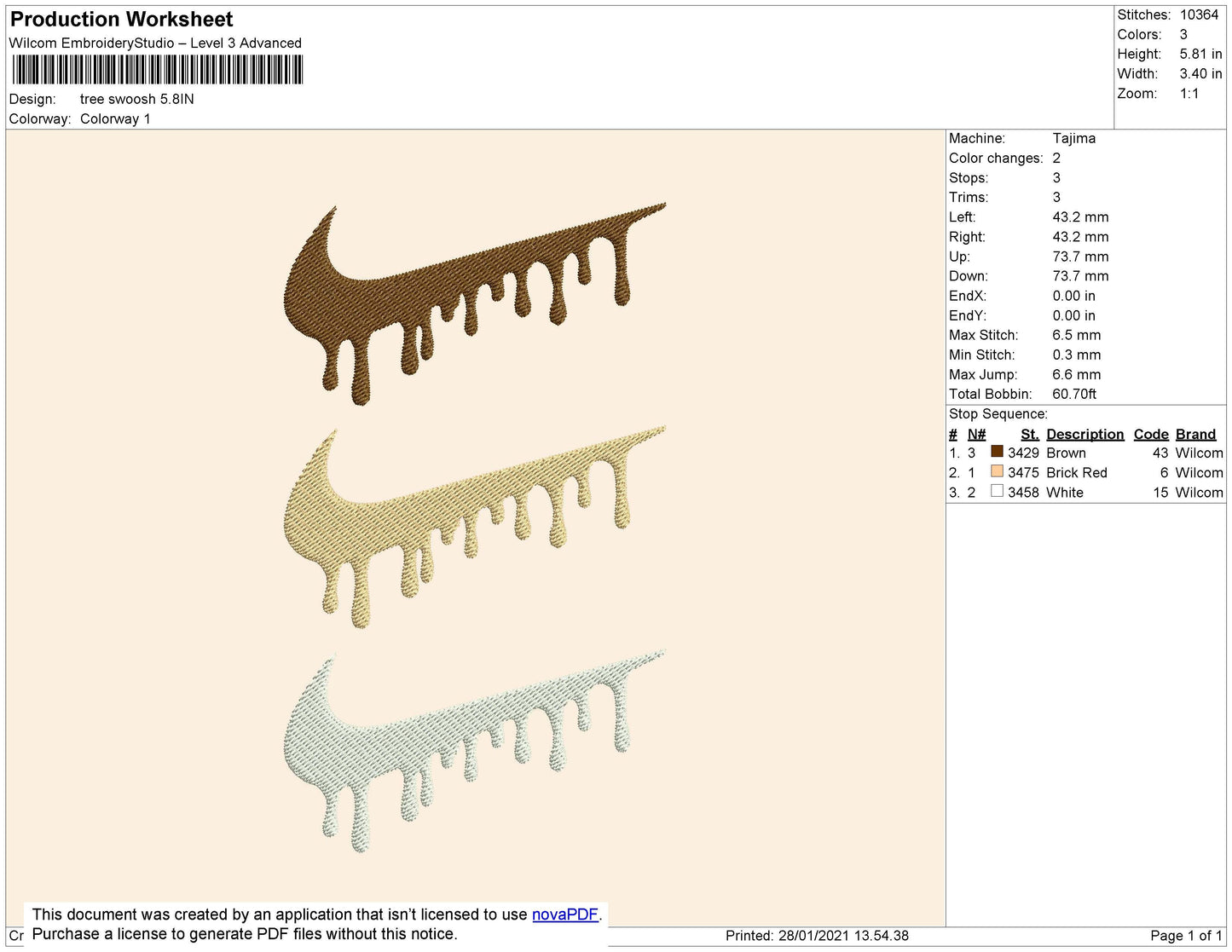Click the Left value "43.2 mm"

pos(1081,217)
